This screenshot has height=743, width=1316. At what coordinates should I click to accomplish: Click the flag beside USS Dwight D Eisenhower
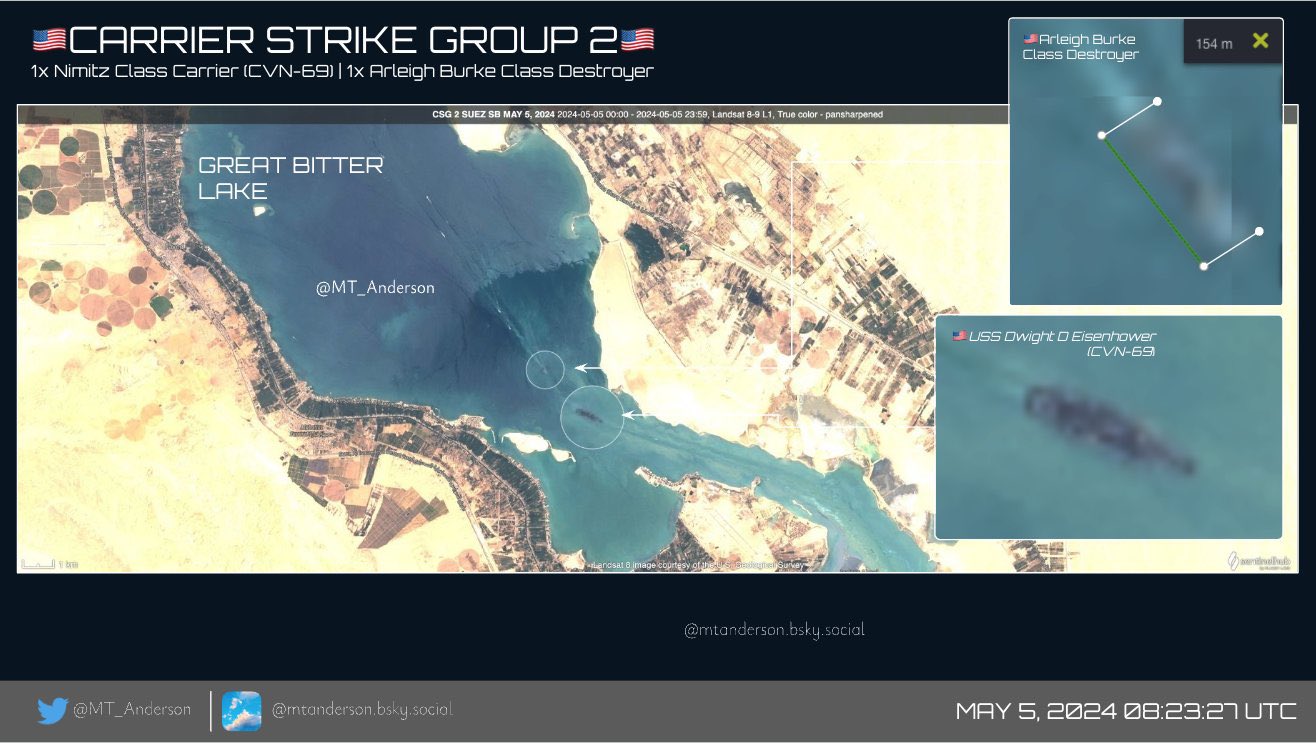pos(959,336)
